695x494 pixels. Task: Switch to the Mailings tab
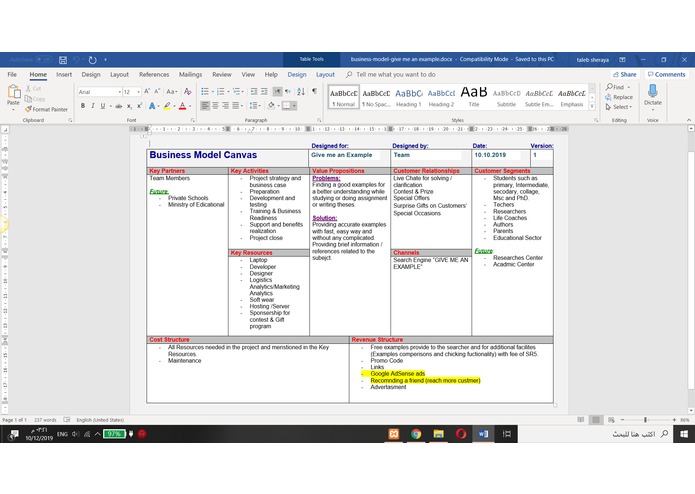(x=191, y=74)
